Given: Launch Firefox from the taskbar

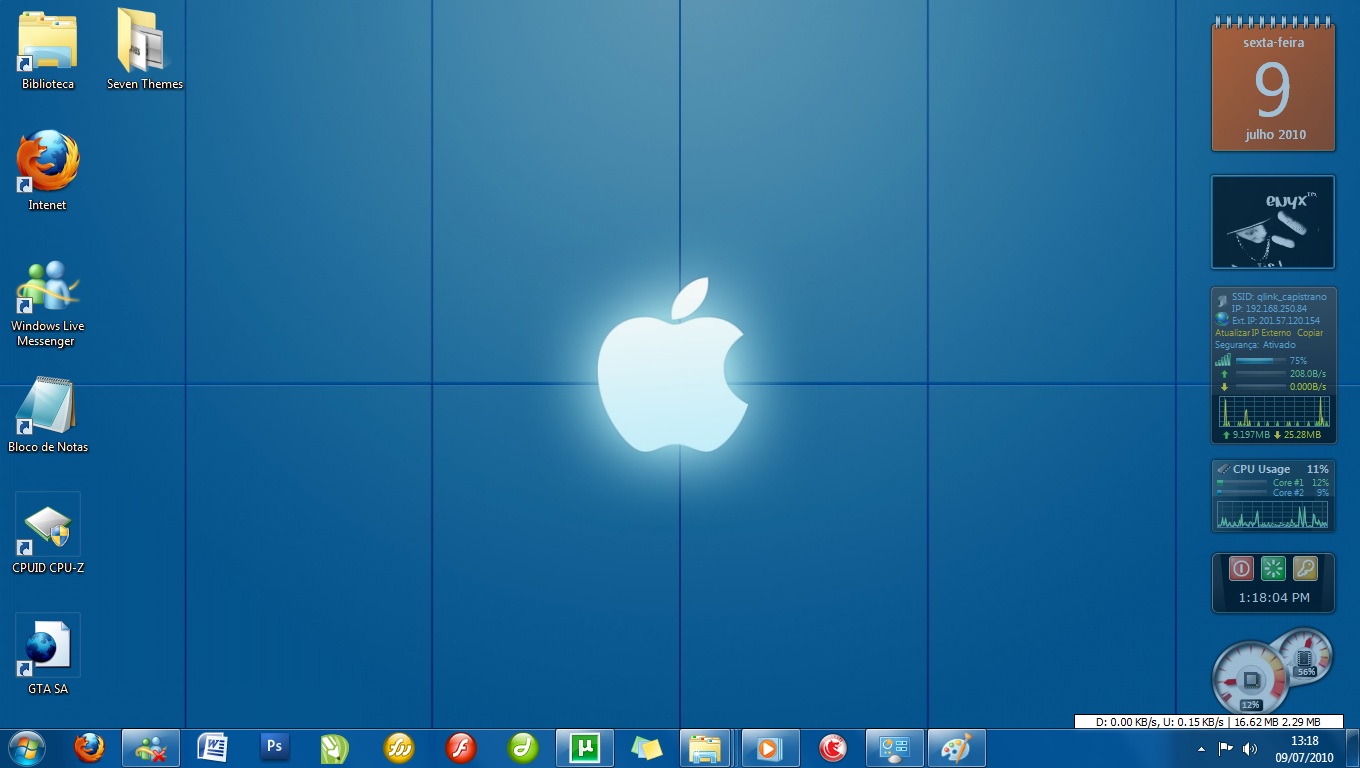Looking at the screenshot, I should (89, 747).
